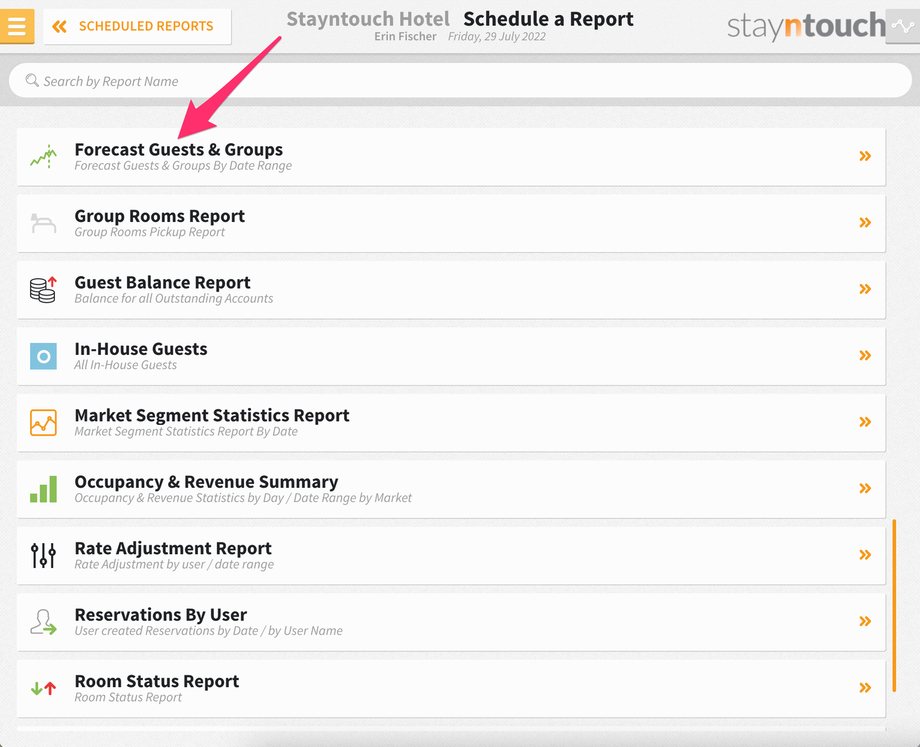The image size is (920, 747).
Task: Focus the Search by Report Name field
Action: click(x=460, y=81)
